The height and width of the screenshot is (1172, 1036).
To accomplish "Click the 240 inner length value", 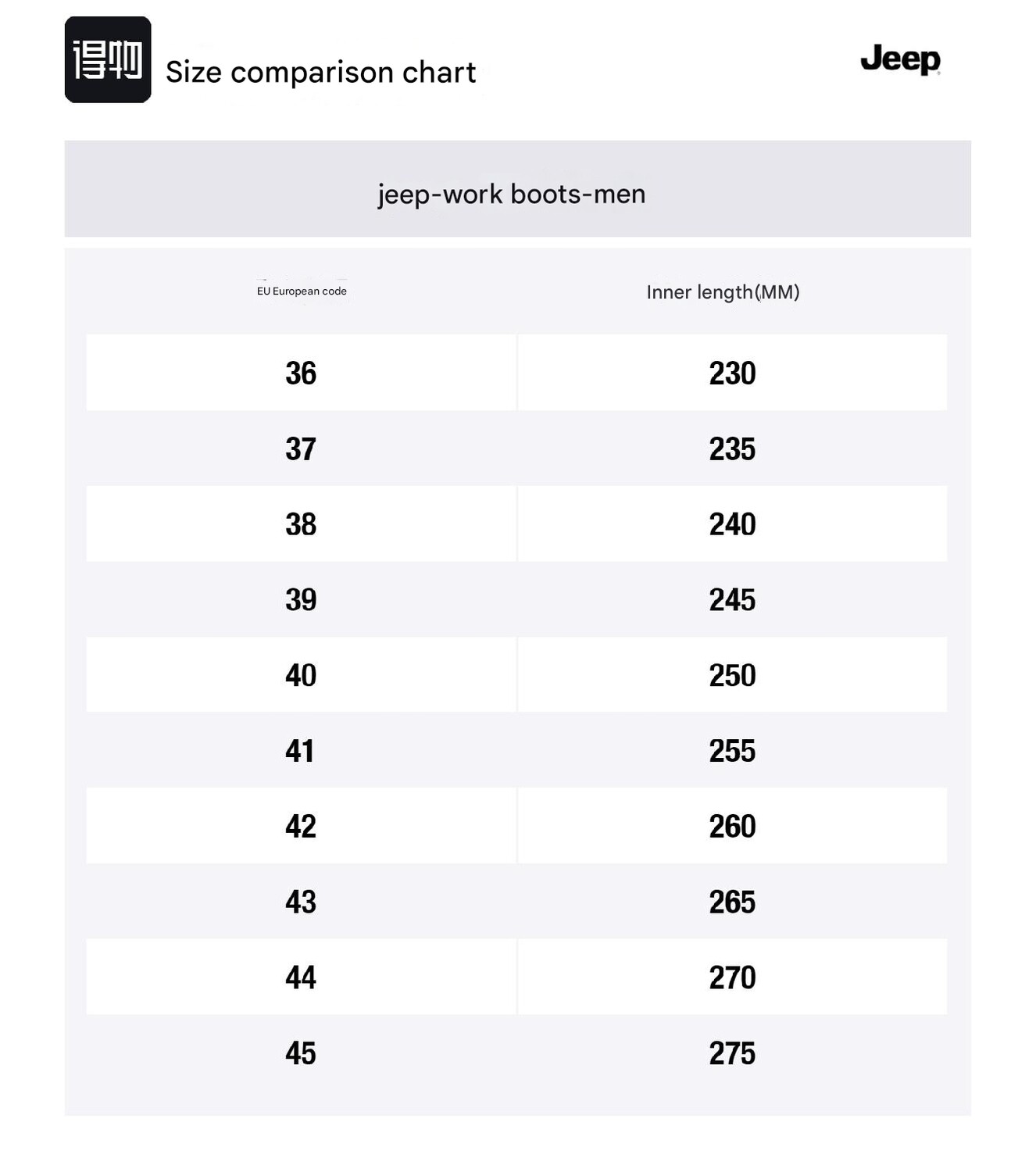I will [x=732, y=524].
